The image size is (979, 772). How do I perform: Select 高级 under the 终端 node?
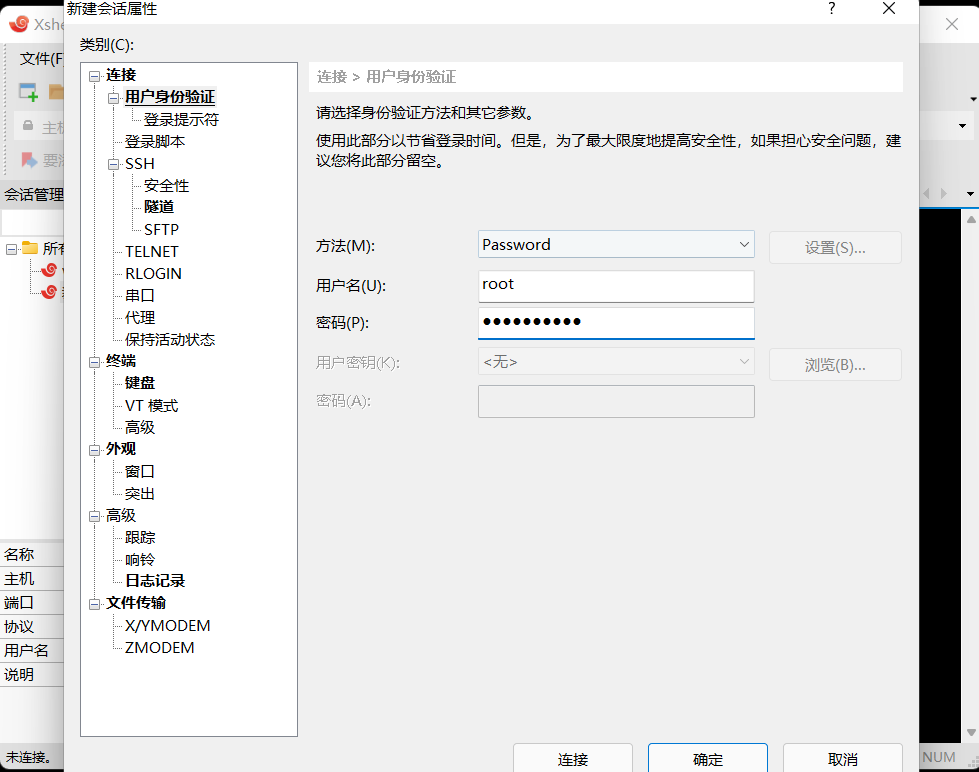[139, 427]
